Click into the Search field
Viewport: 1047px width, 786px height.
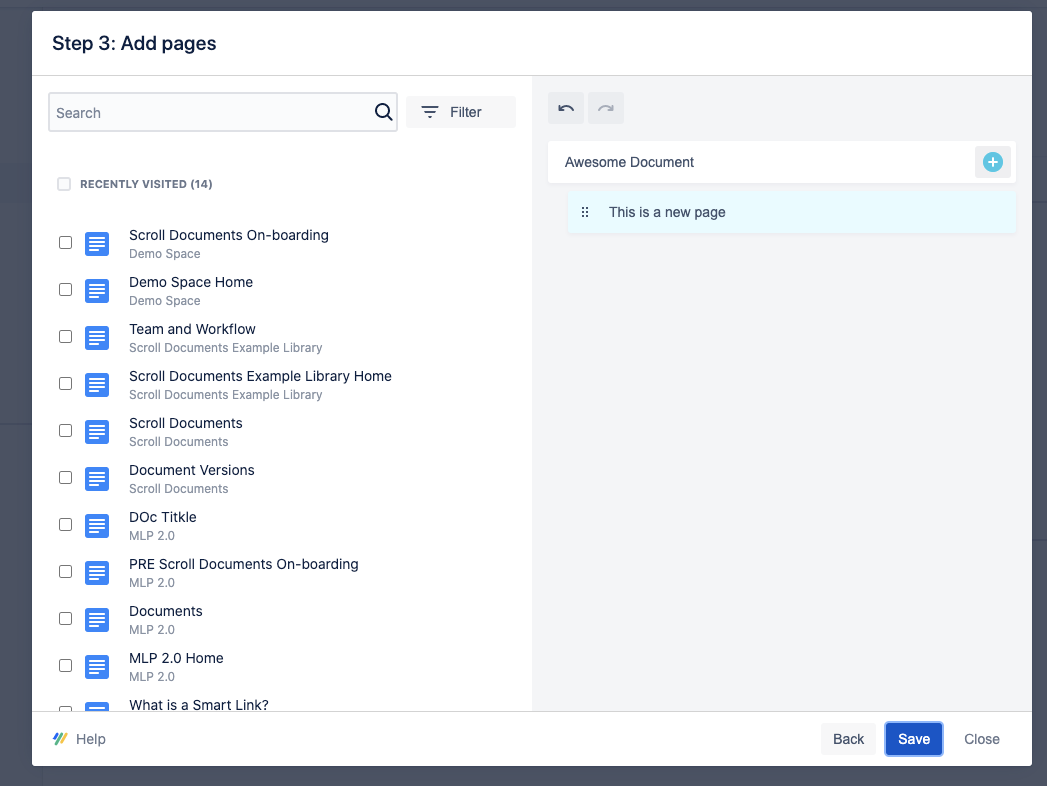click(x=210, y=113)
